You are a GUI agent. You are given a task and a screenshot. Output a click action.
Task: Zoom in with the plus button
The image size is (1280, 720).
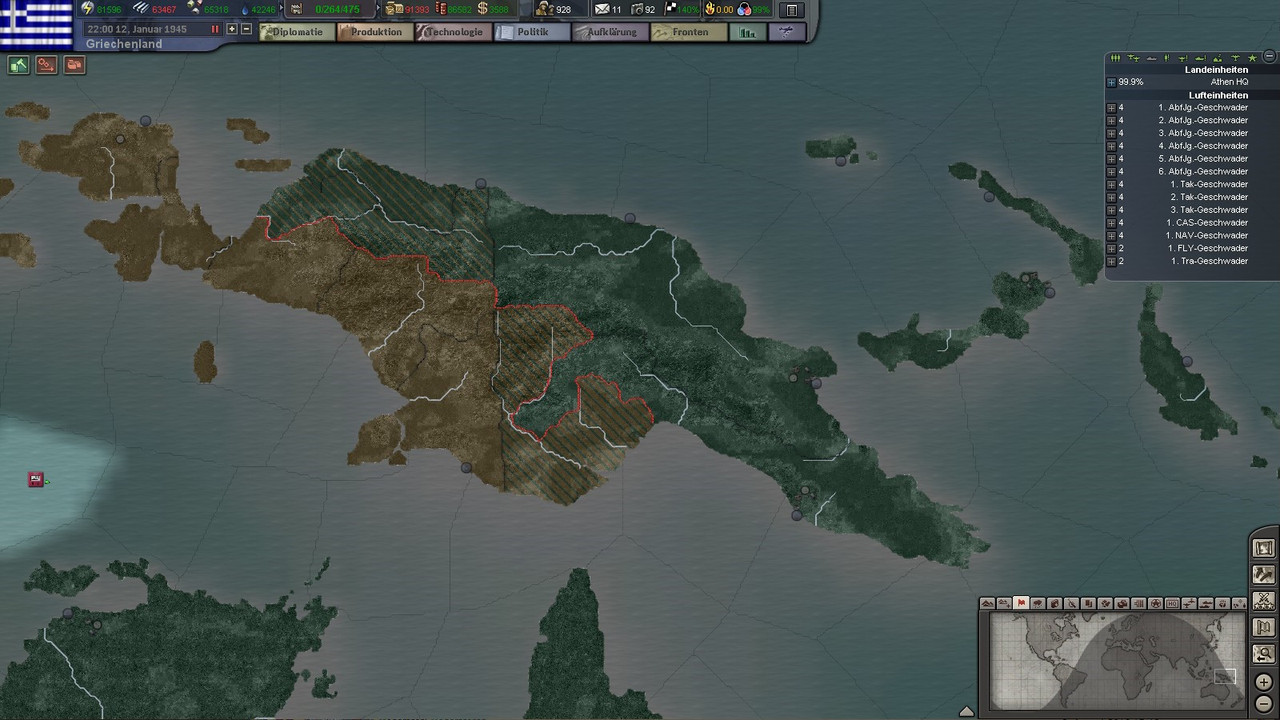pos(1264,682)
